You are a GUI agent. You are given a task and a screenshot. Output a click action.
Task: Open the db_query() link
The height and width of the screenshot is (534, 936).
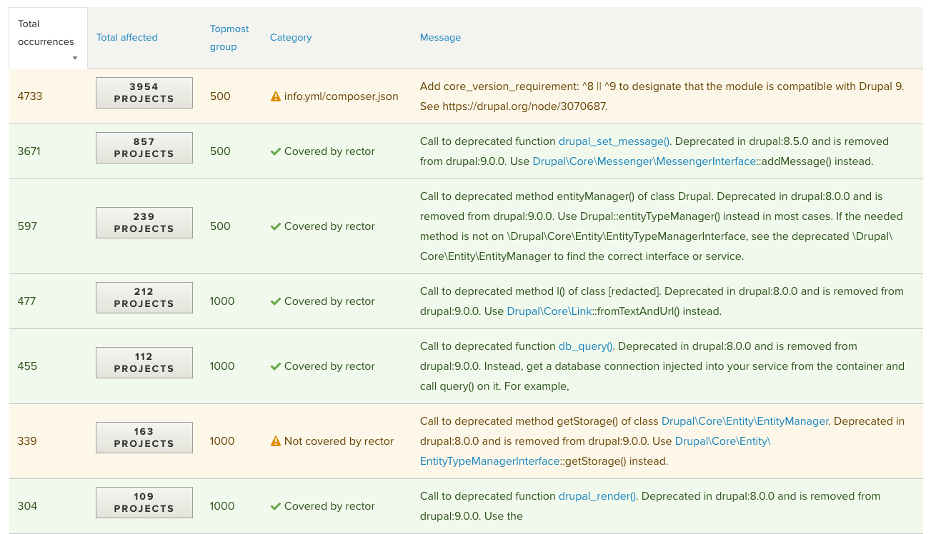pyautogui.click(x=585, y=346)
